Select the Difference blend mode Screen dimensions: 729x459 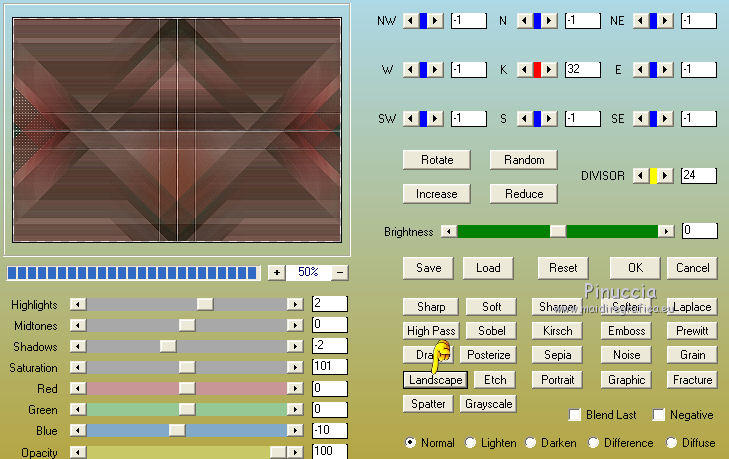594,443
